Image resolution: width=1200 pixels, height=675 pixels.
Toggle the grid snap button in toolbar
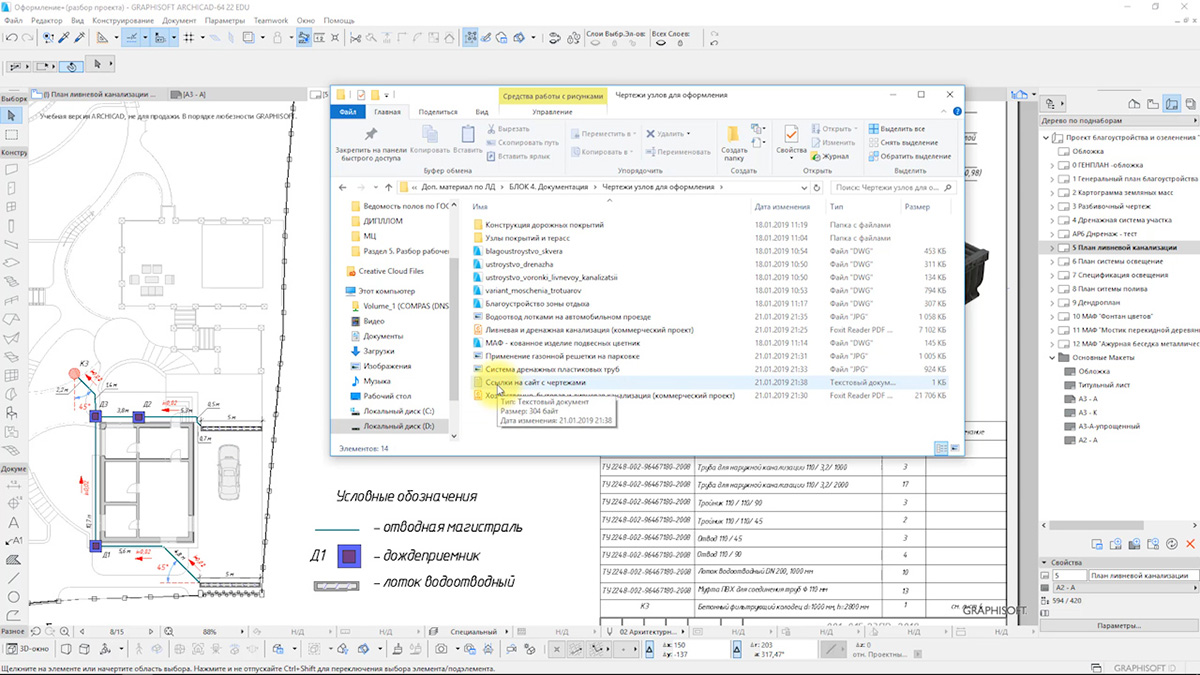tap(188, 38)
